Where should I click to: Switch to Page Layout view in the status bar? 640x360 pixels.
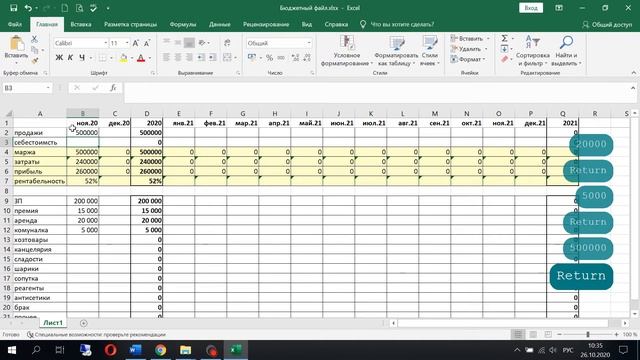tap(533, 334)
